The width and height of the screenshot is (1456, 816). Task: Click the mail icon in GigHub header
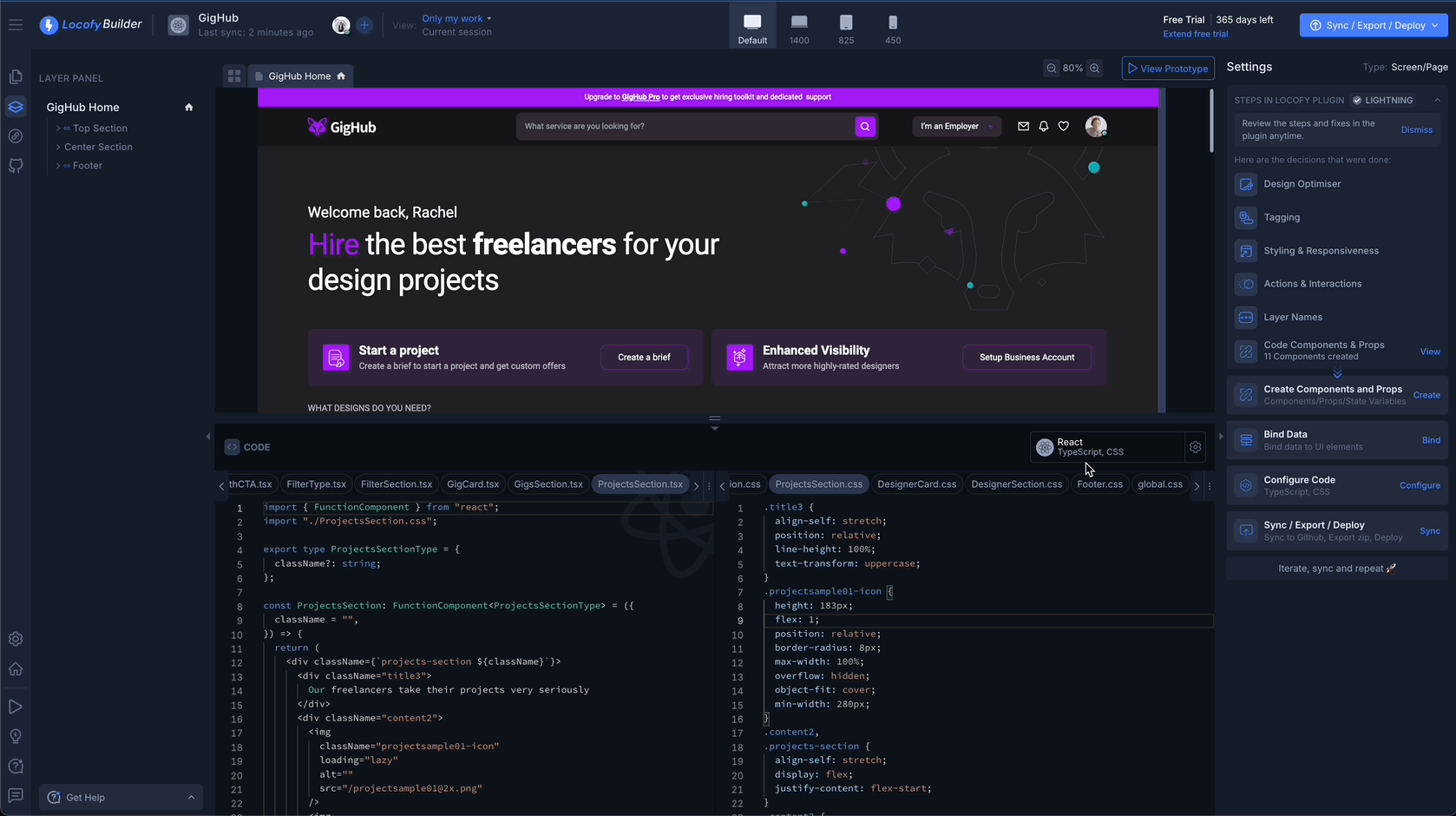pos(1023,127)
